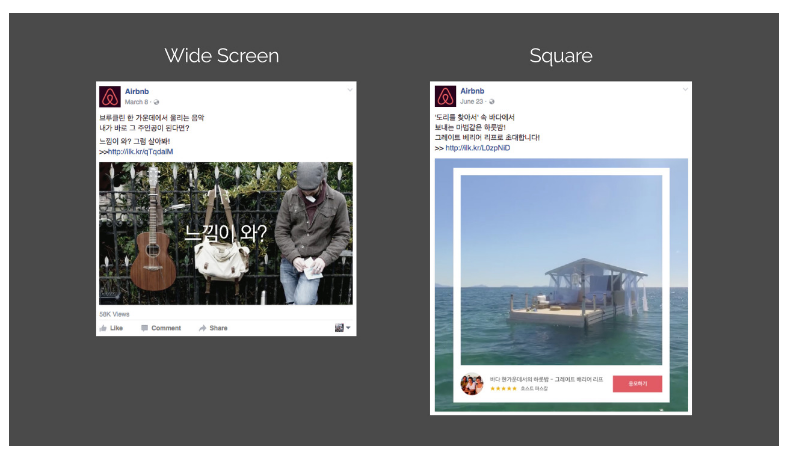Click the Airbnb logo in Wide Screen post
Viewport: 786px width, 454px height.
point(110,97)
